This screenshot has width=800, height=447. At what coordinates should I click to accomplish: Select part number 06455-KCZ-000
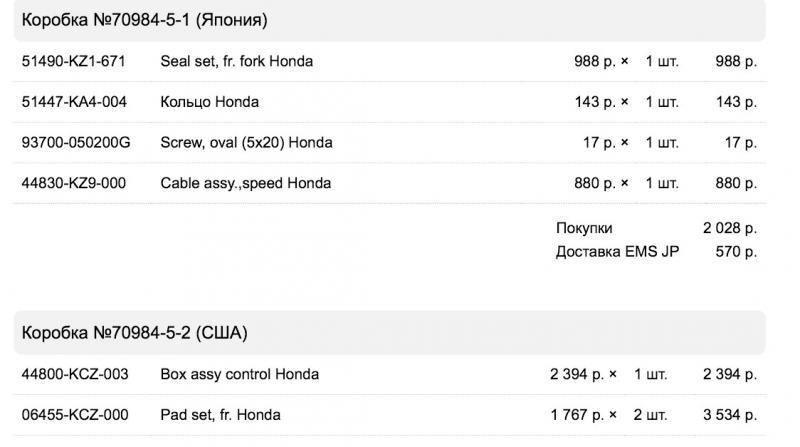coord(75,415)
